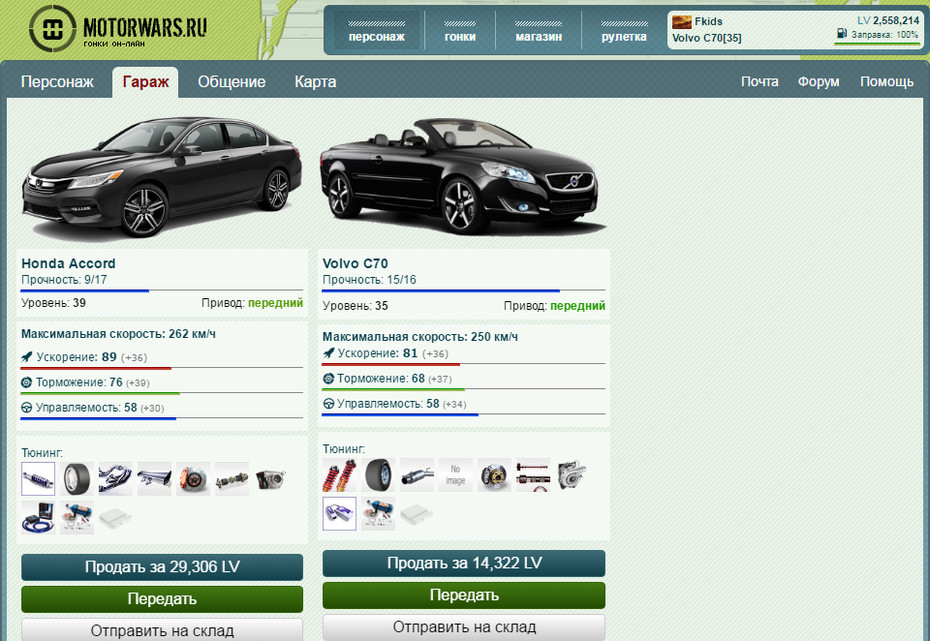Click Передать under the Volvo C70

[x=464, y=595]
